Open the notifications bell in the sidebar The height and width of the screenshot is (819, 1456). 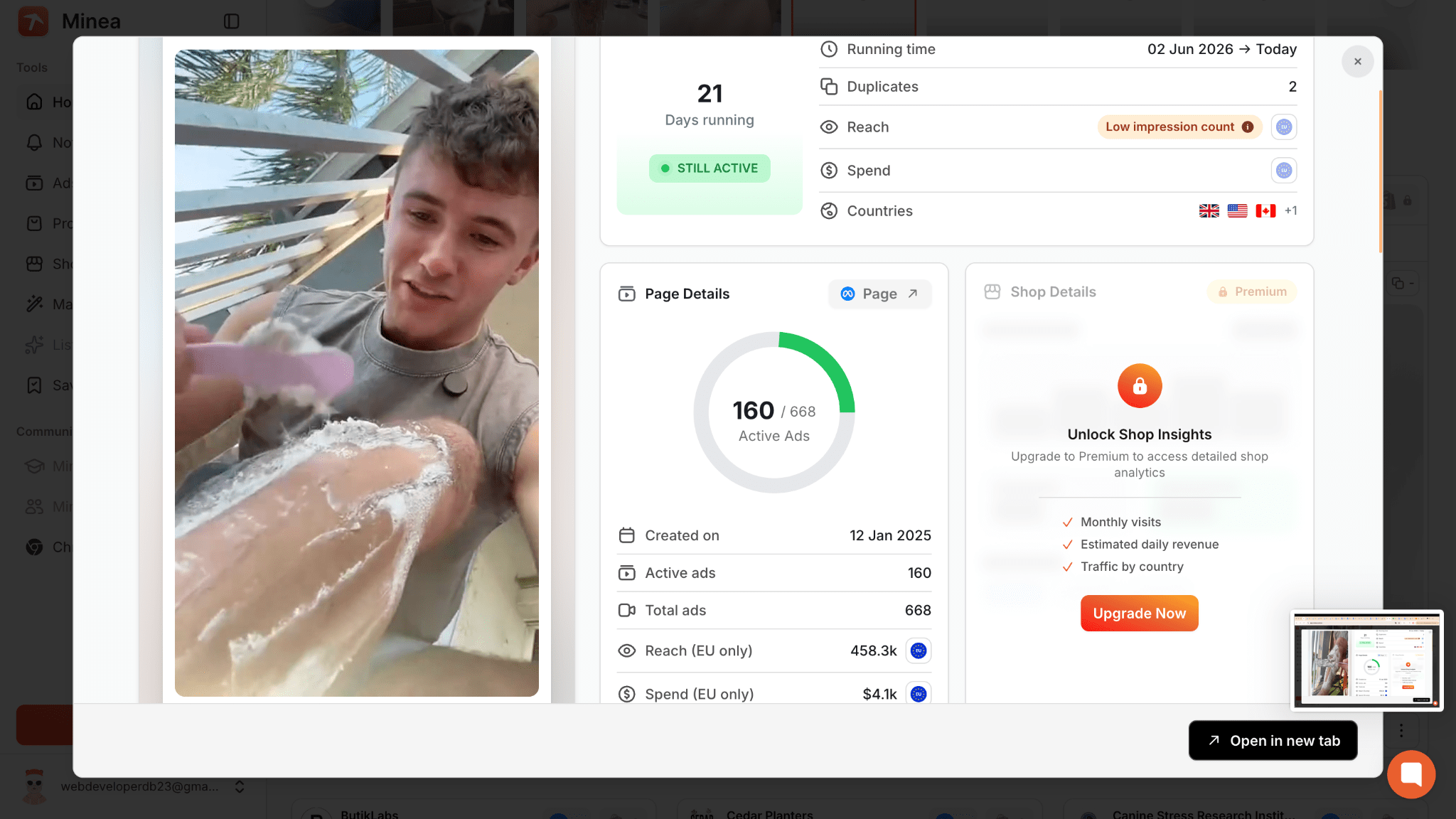(34, 142)
